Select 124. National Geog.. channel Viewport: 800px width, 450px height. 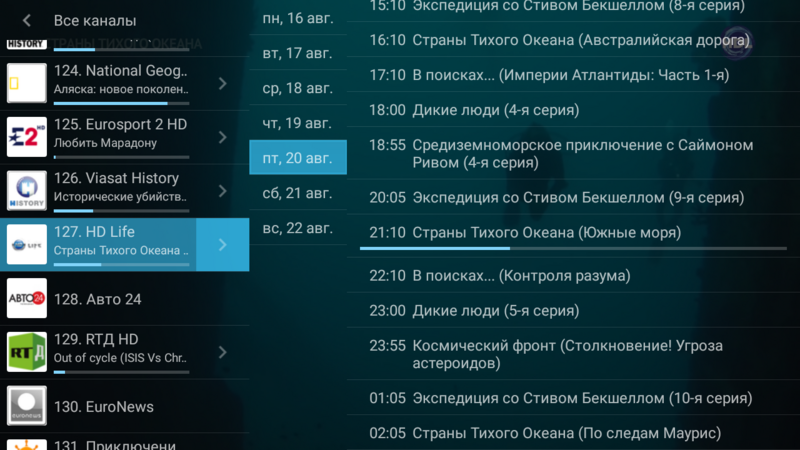[x=124, y=83]
